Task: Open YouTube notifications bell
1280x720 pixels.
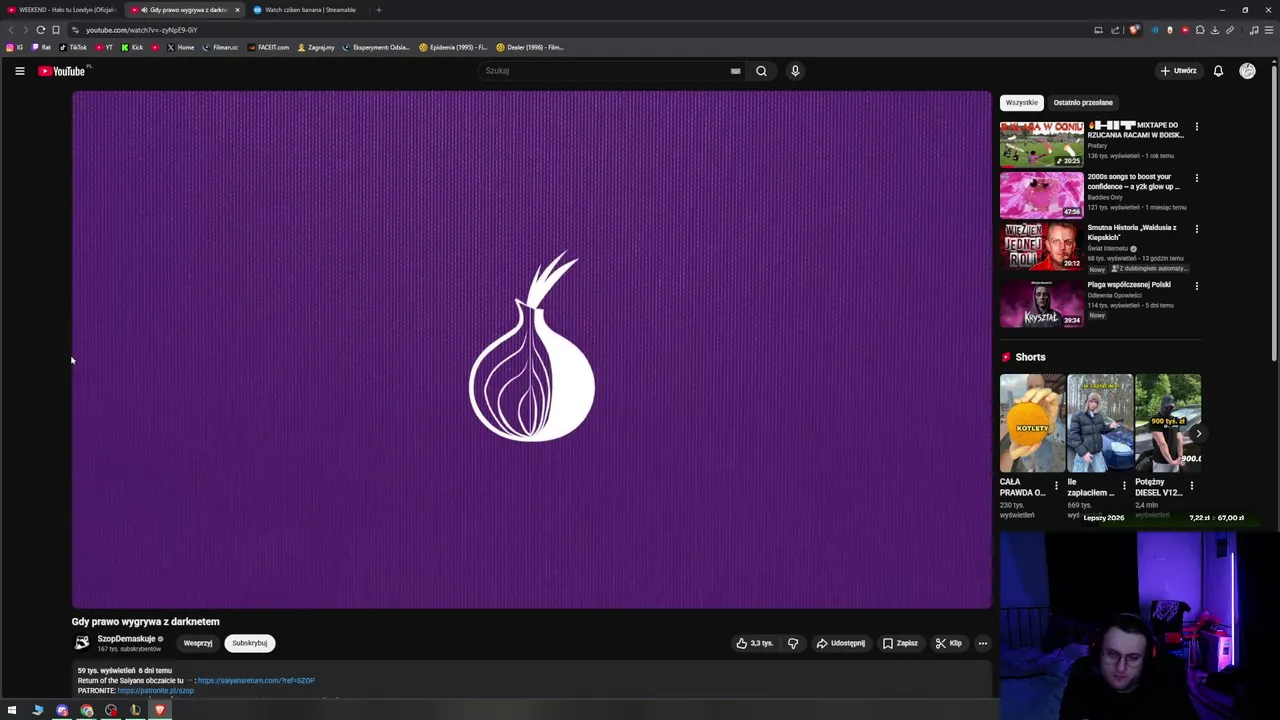Action: coord(1218,71)
